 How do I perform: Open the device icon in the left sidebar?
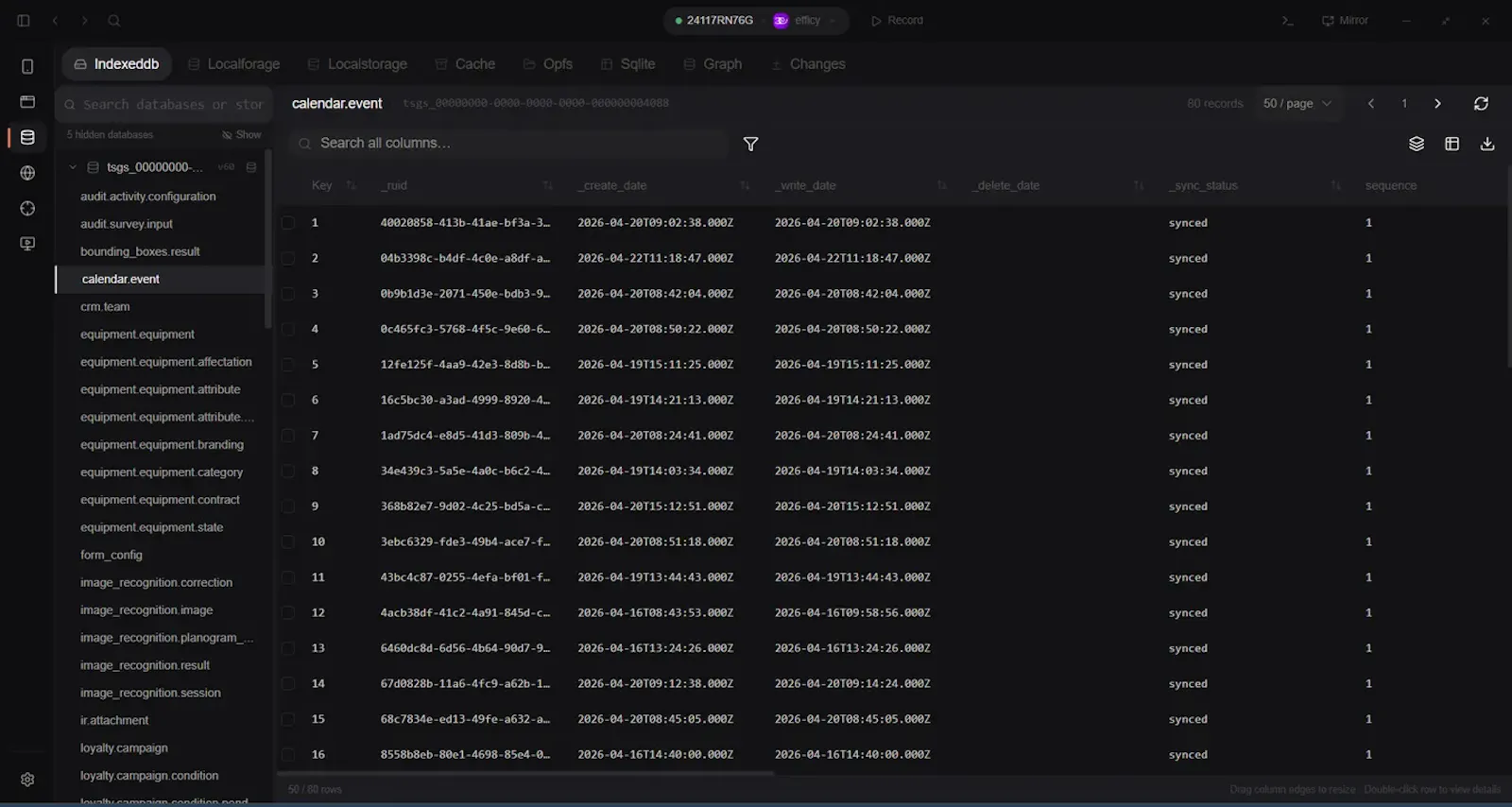coord(27,66)
